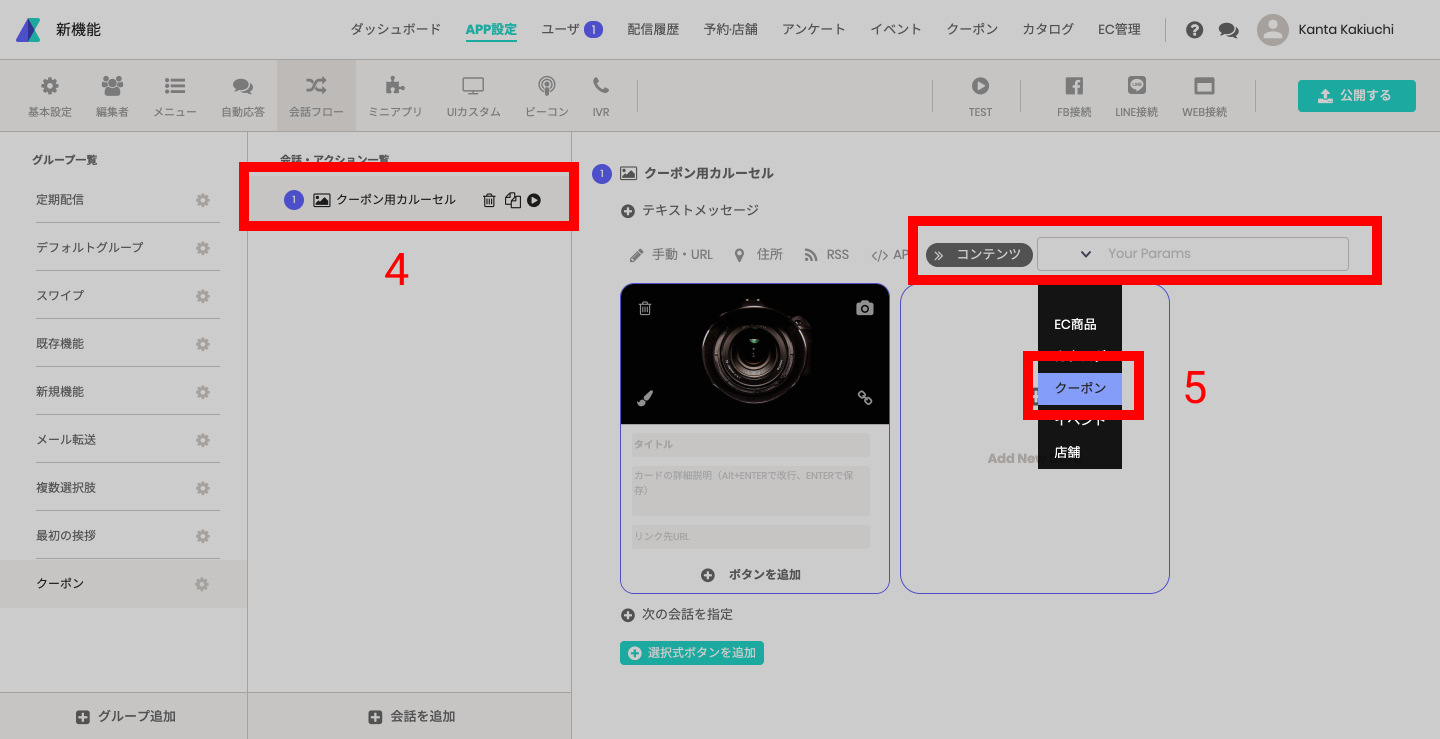Open 基本設定 gear in toolbar

(x=49, y=86)
